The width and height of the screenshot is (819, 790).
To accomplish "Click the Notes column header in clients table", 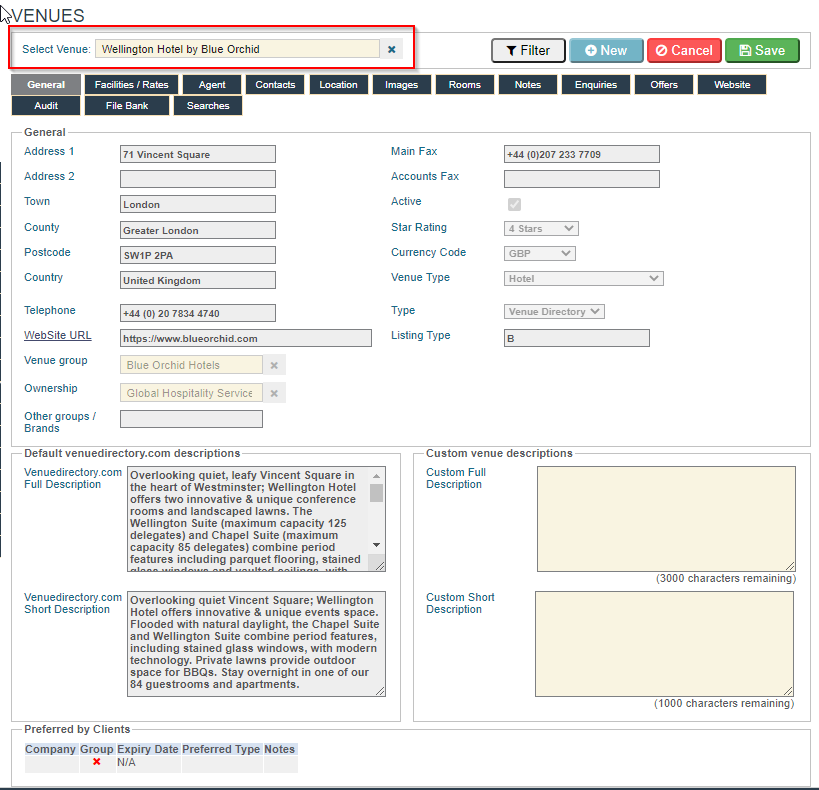I will 279,749.
